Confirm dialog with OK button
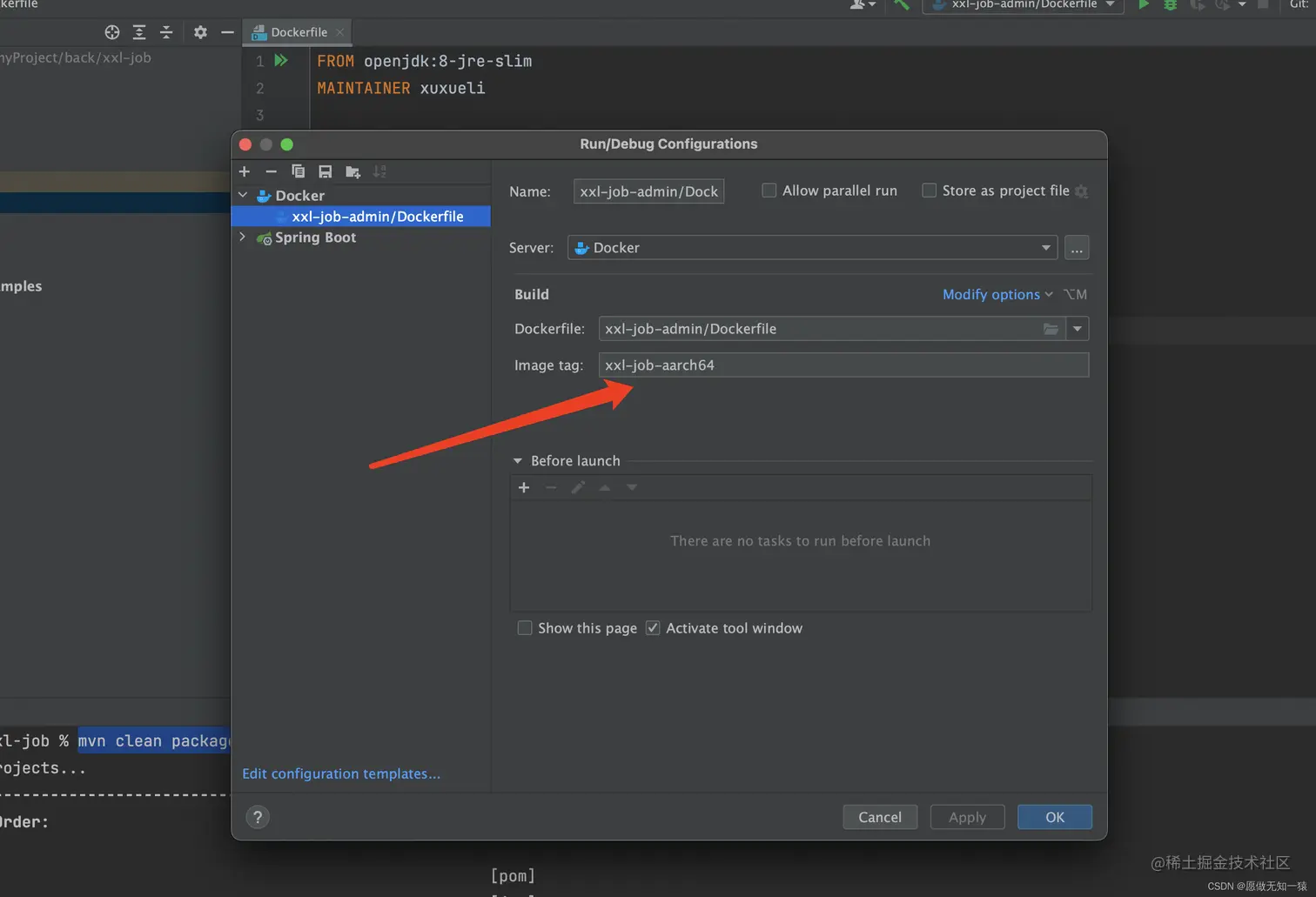This screenshot has height=897, width=1316. (1055, 817)
